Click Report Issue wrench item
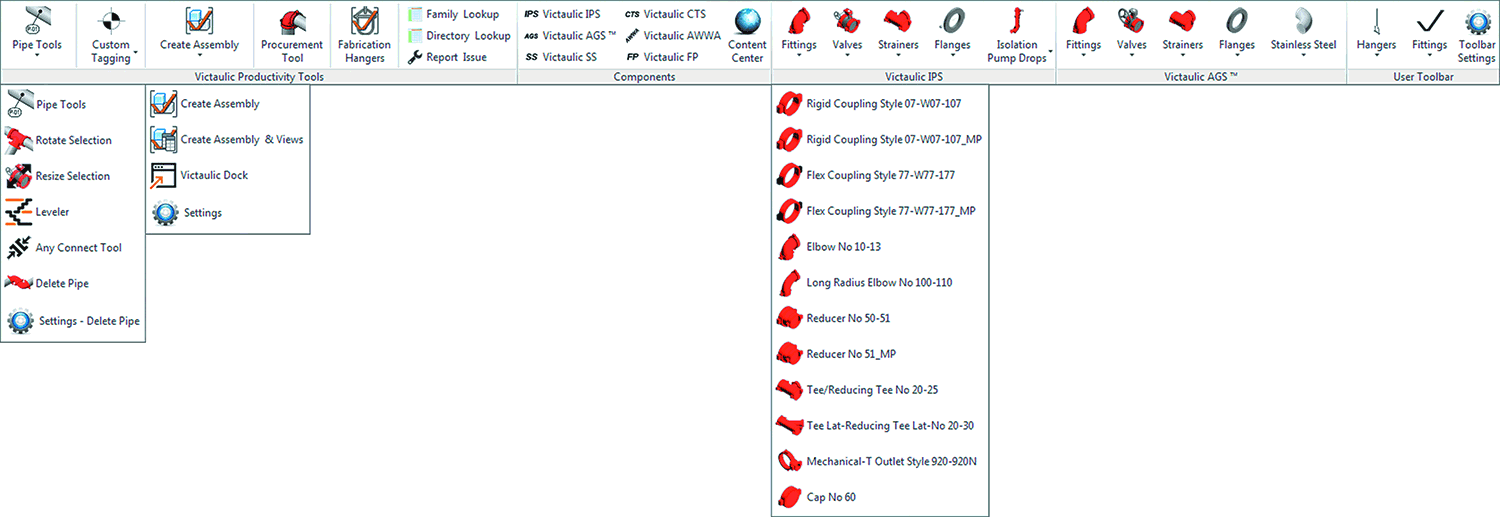This screenshot has width=1500, height=517. pyautogui.click(x=448, y=57)
